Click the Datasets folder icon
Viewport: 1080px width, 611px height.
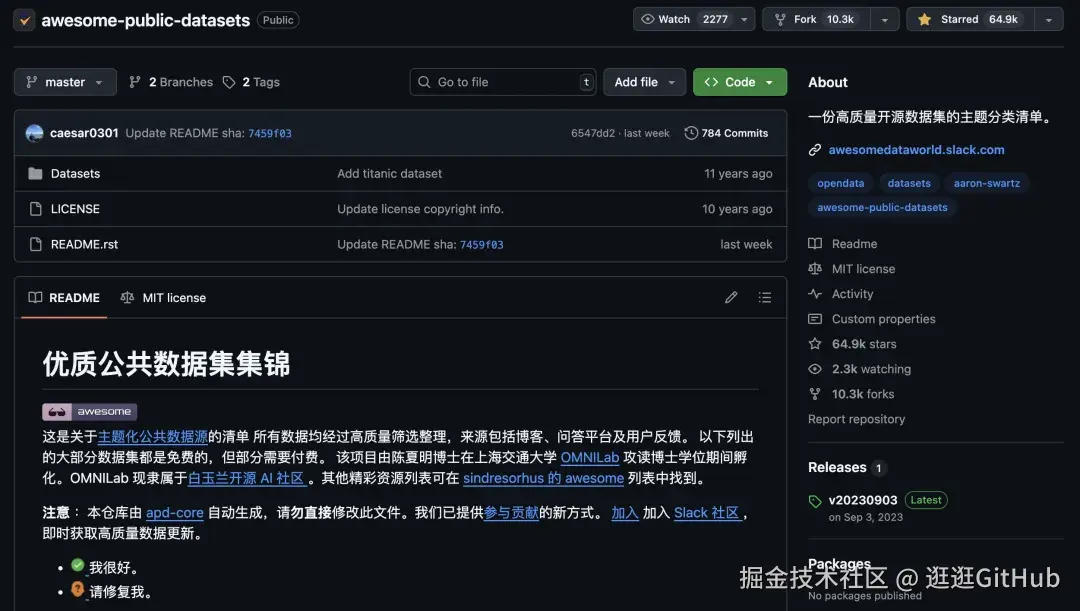(35, 173)
